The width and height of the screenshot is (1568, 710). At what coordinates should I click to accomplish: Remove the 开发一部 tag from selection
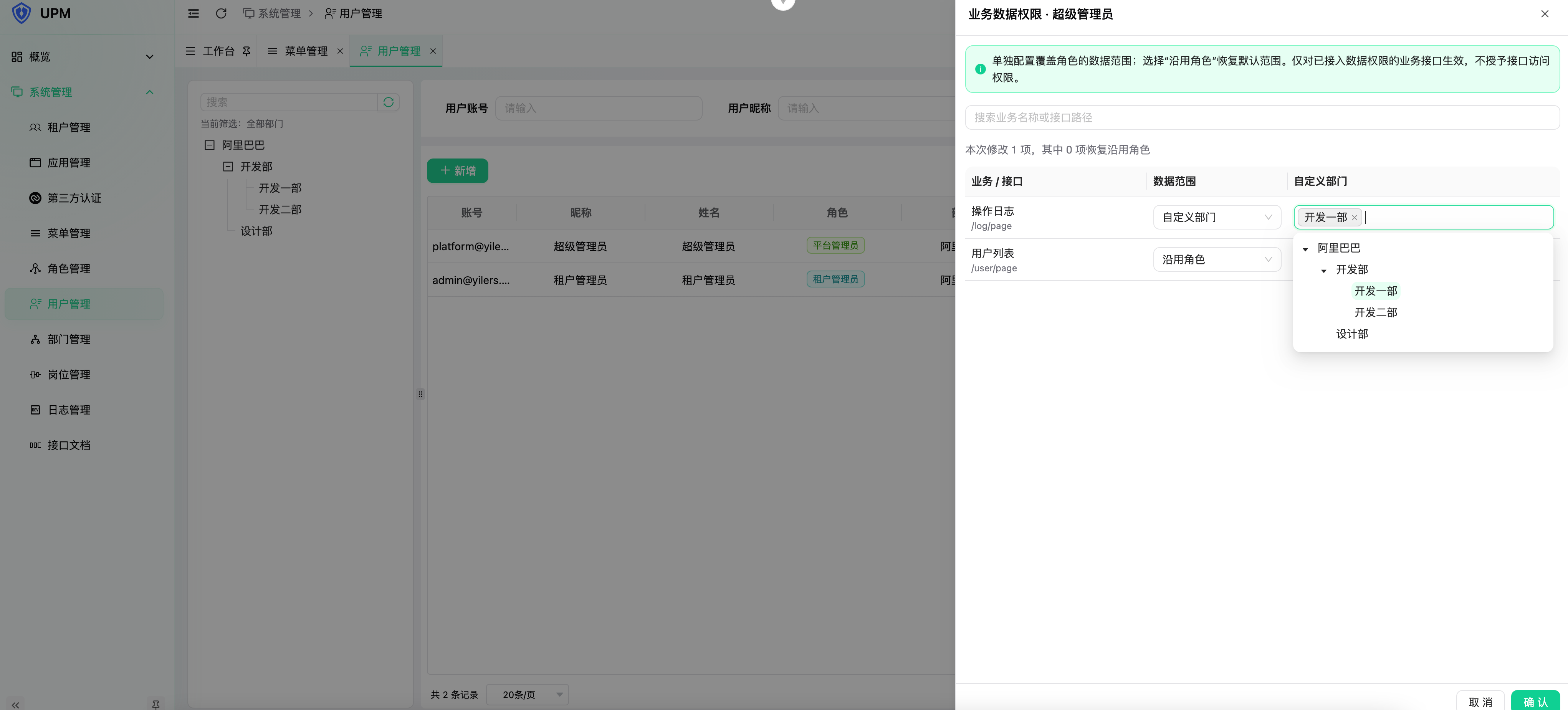1354,218
